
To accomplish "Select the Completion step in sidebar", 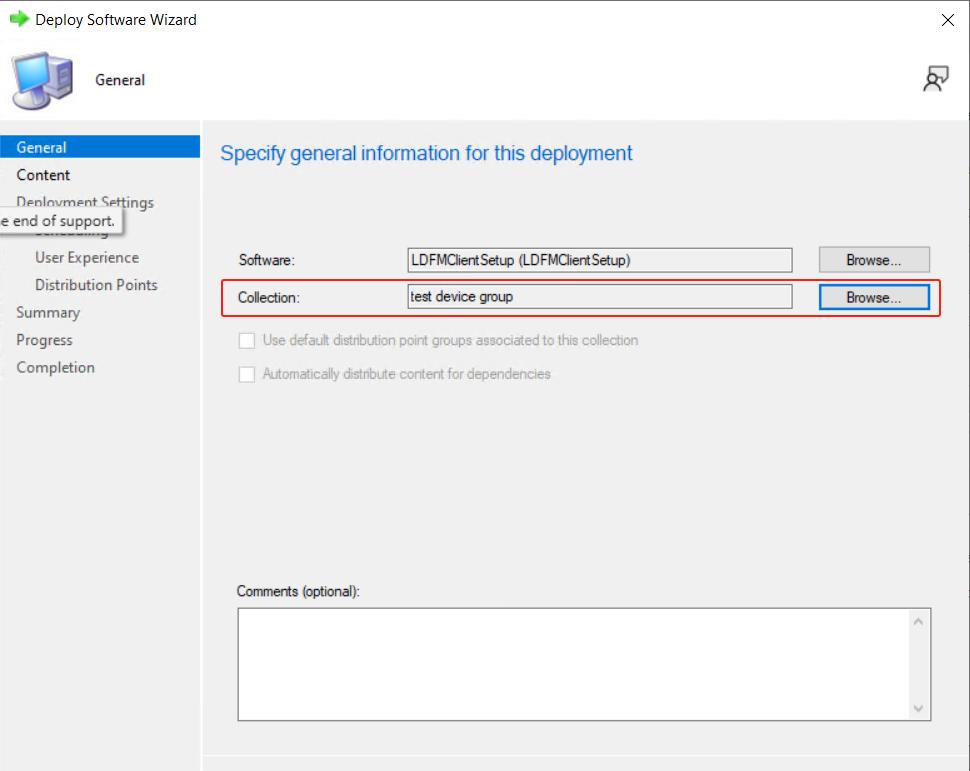I will (x=55, y=367).
